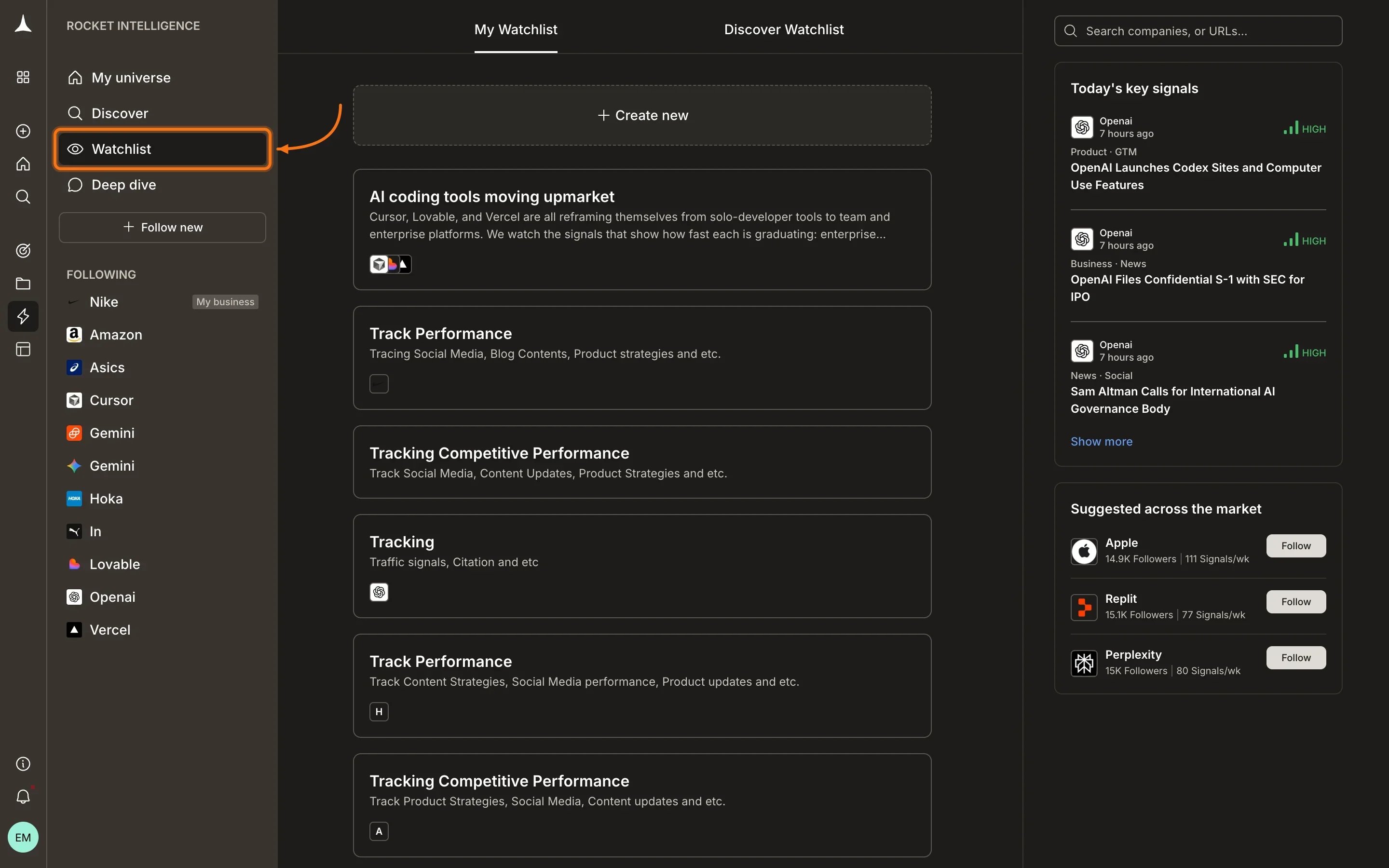The height and width of the screenshot is (868, 1389).
Task: Click the Apple company name
Action: point(1121,543)
